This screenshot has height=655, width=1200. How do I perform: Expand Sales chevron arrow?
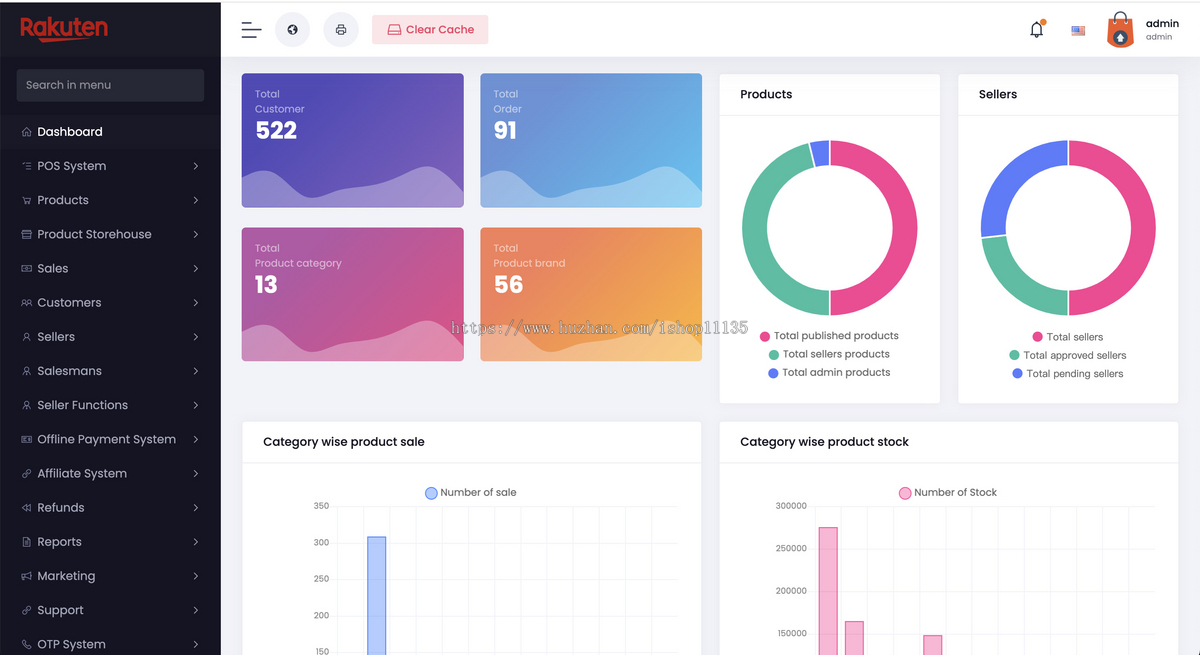(x=195, y=268)
